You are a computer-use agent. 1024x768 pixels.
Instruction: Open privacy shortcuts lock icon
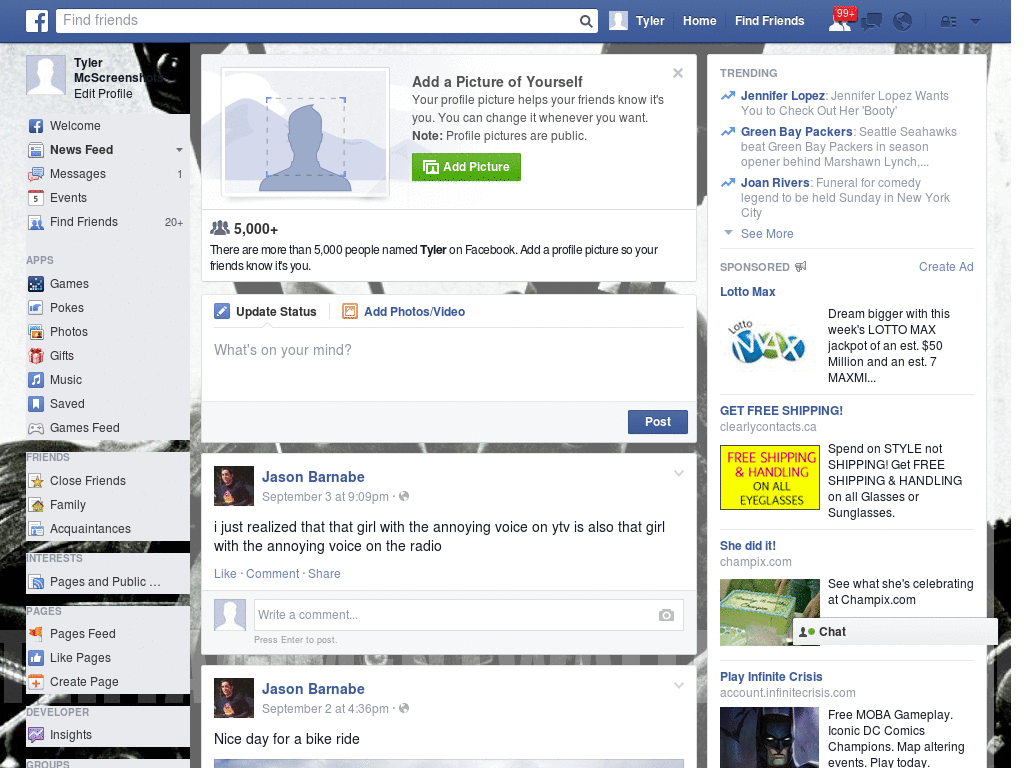948,22
